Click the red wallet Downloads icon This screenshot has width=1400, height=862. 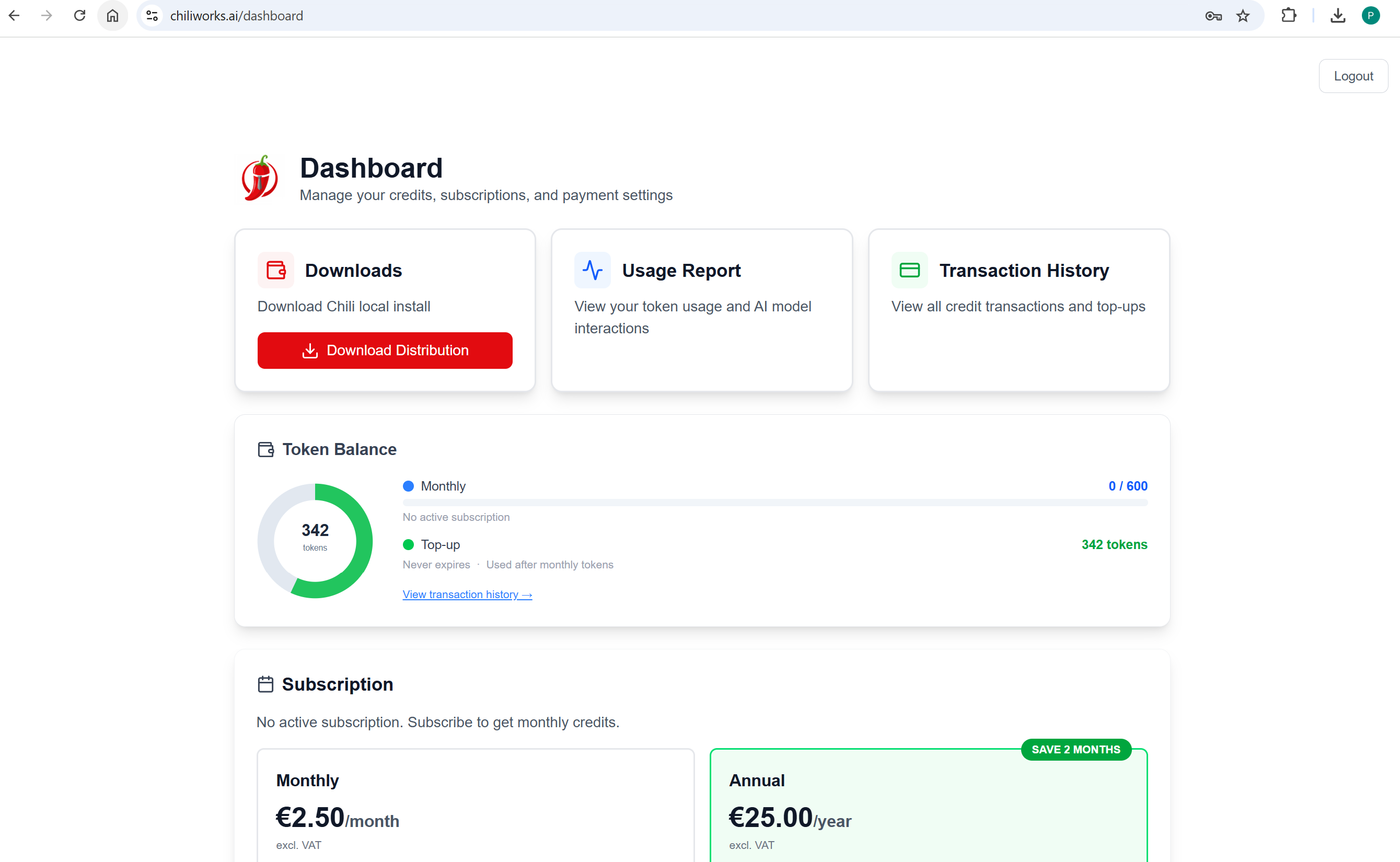(275, 270)
